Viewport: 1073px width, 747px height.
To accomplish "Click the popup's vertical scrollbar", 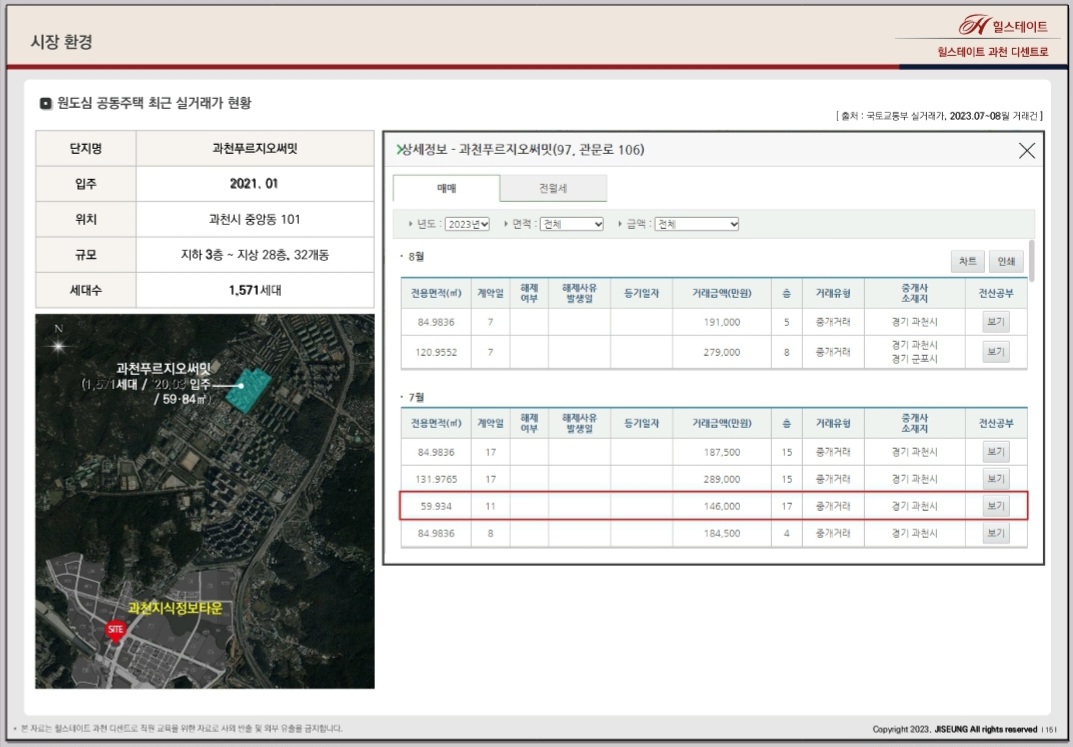I will 1031,261.
